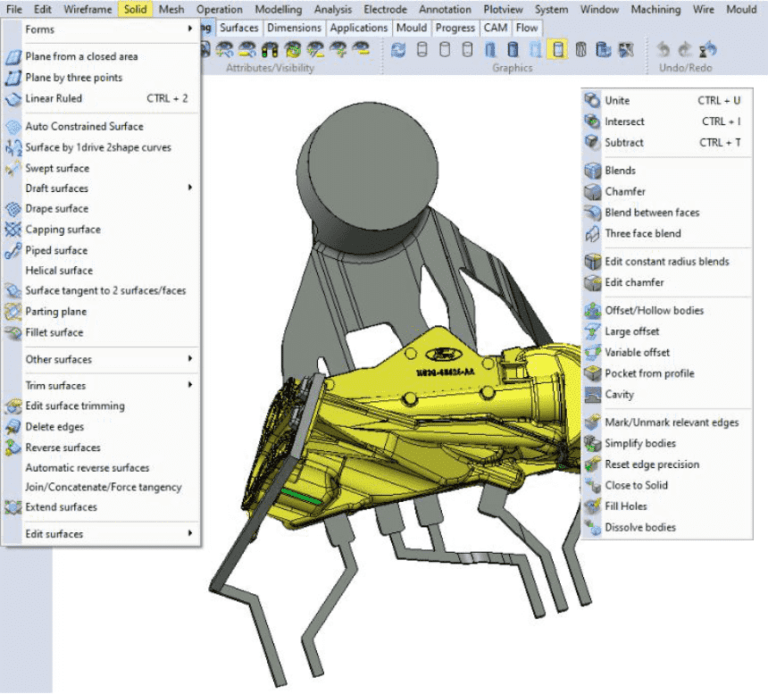Click the Parting plane icon
This screenshot has height=694, width=768.
click(13, 312)
